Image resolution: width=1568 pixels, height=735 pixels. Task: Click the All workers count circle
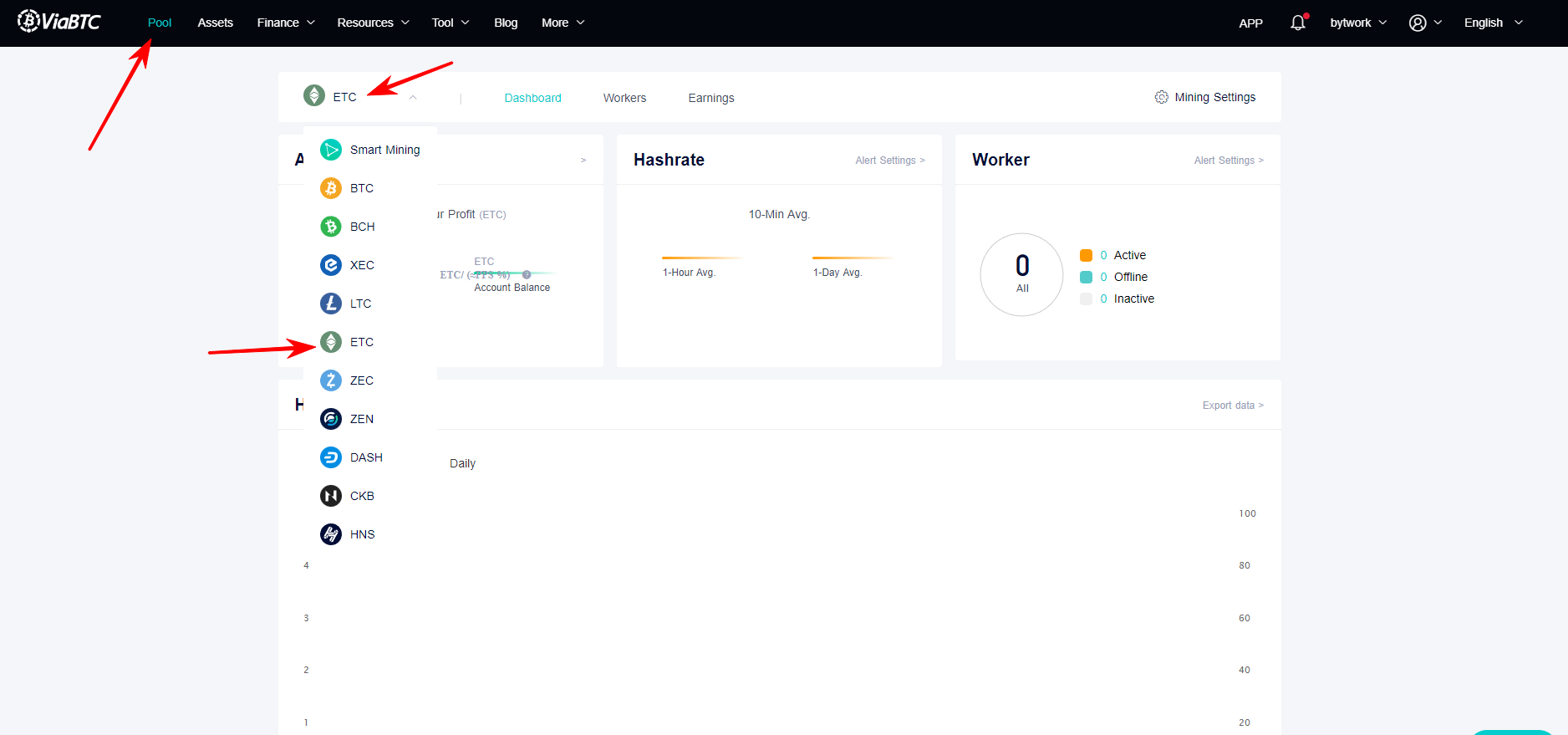(1021, 274)
